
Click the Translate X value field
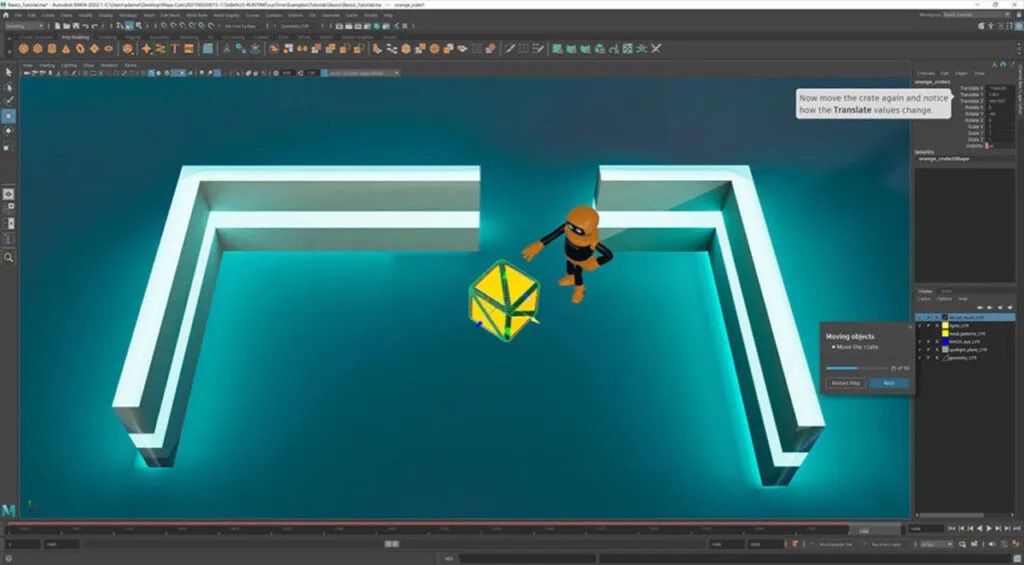1000,88
